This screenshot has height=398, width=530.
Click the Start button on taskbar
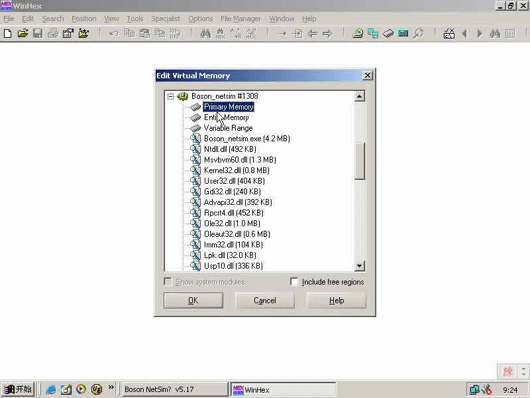point(18,390)
